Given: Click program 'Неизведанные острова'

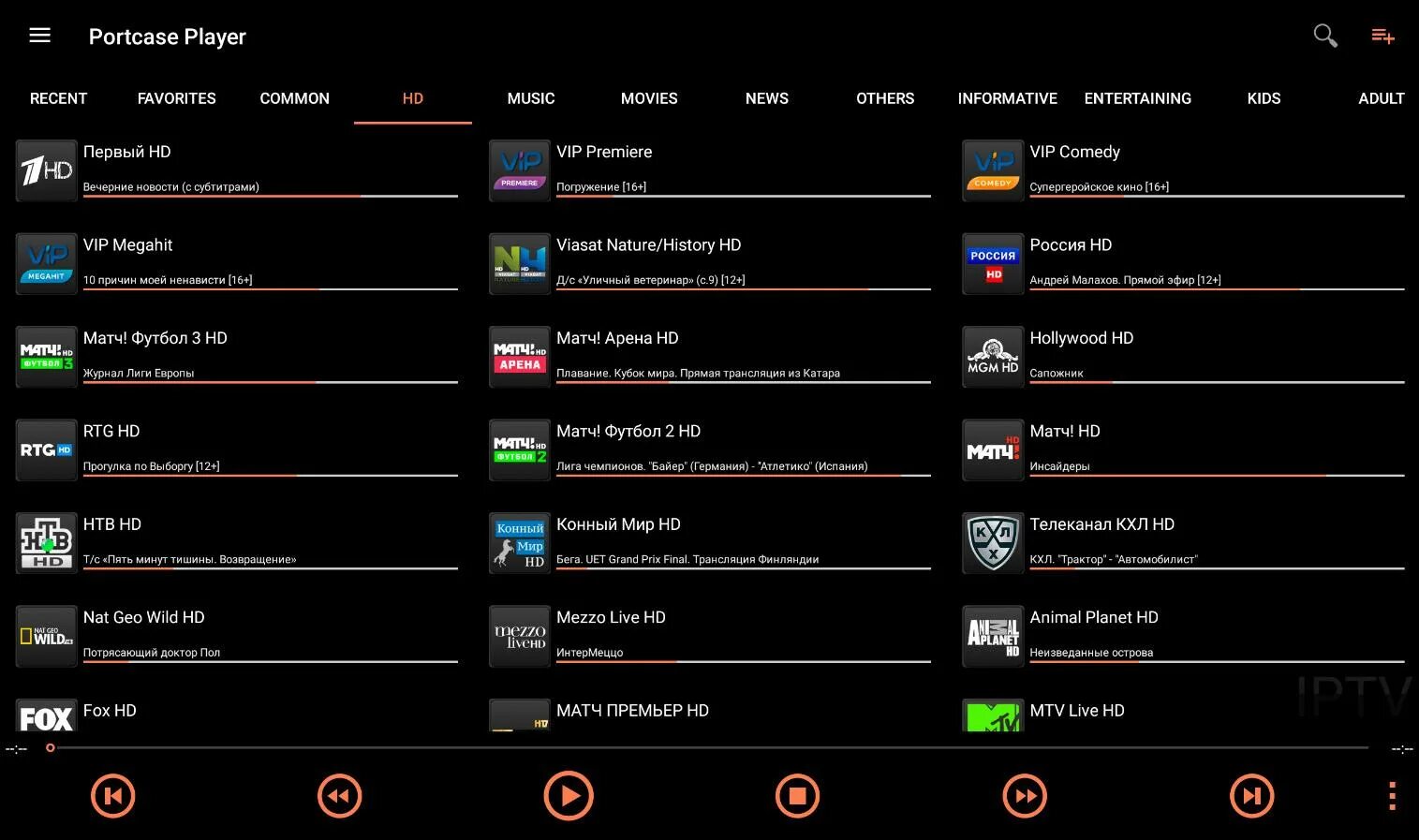Looking at the screenshot, I should (x=1091, y=652).
